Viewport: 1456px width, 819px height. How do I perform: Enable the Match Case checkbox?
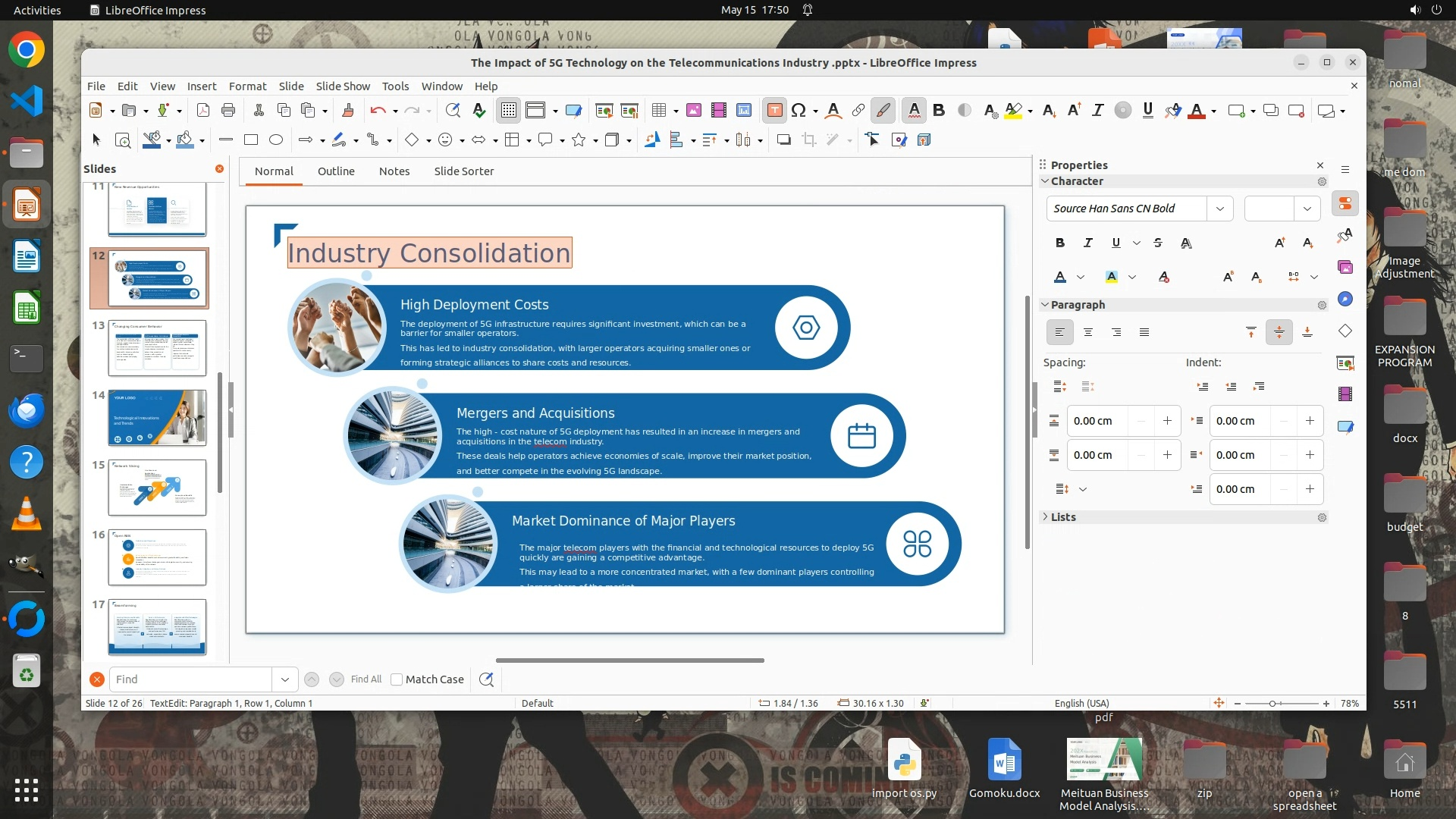click(397, 679)
